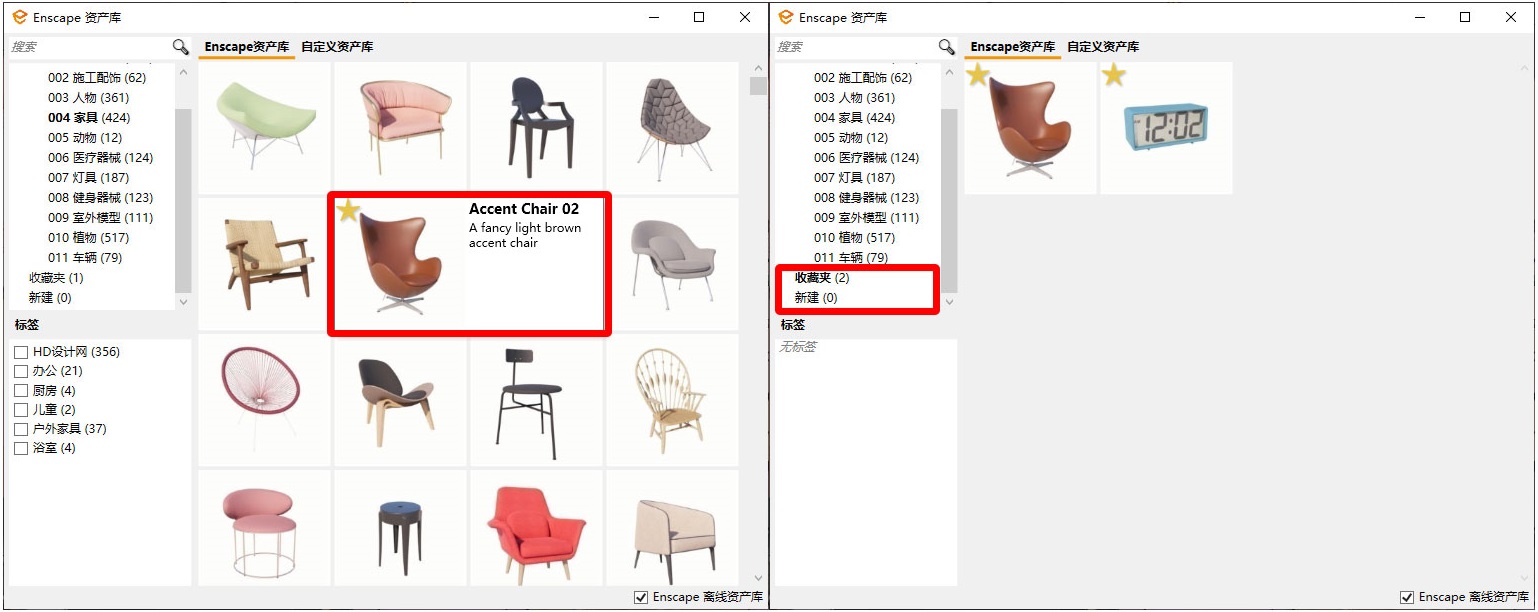Select the grey womb lounge chair thumbnail

coord(672,264)
